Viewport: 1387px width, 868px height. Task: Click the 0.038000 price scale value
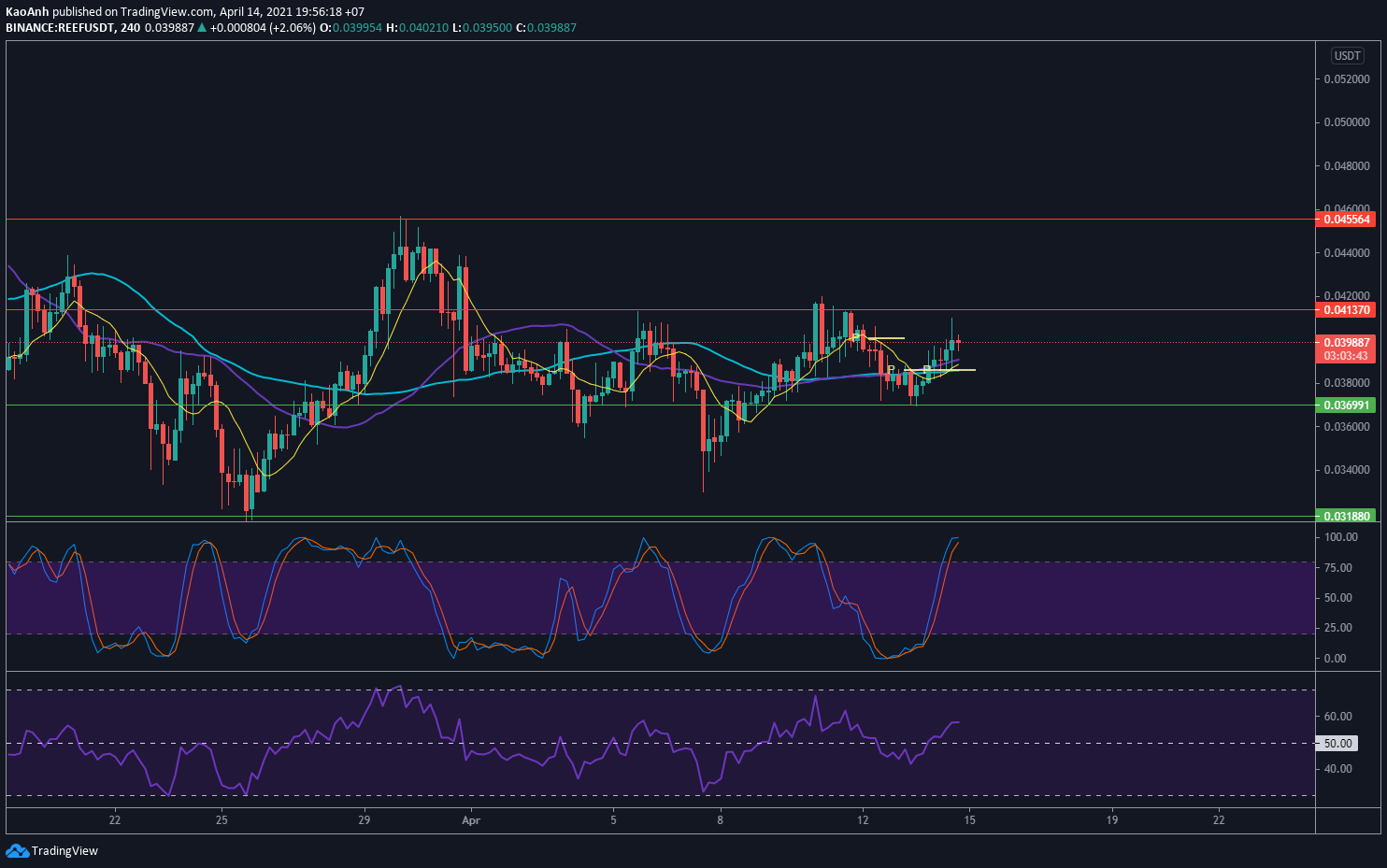(1347, 383)
